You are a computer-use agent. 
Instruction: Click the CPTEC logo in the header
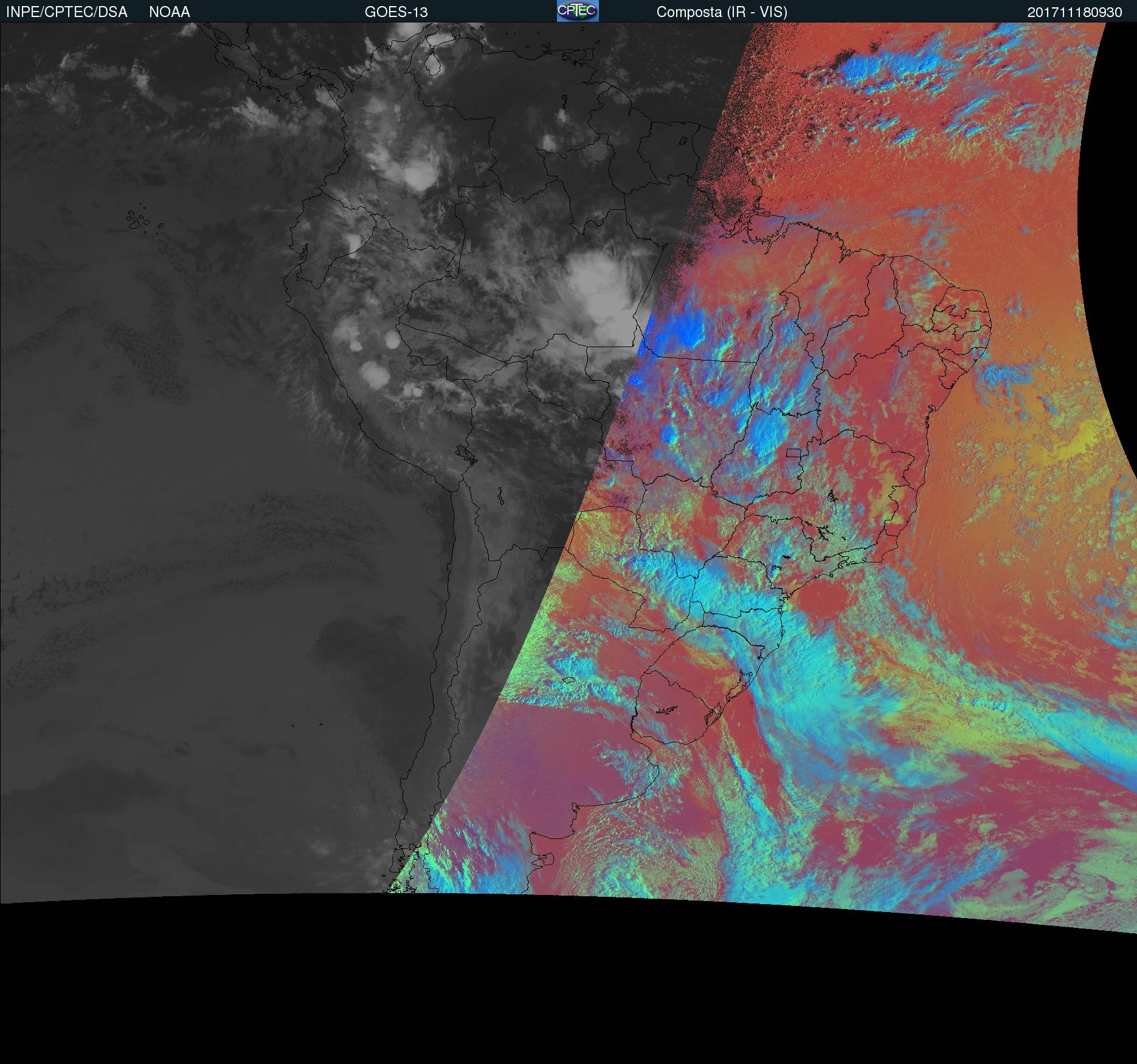[x=578, y=11]
